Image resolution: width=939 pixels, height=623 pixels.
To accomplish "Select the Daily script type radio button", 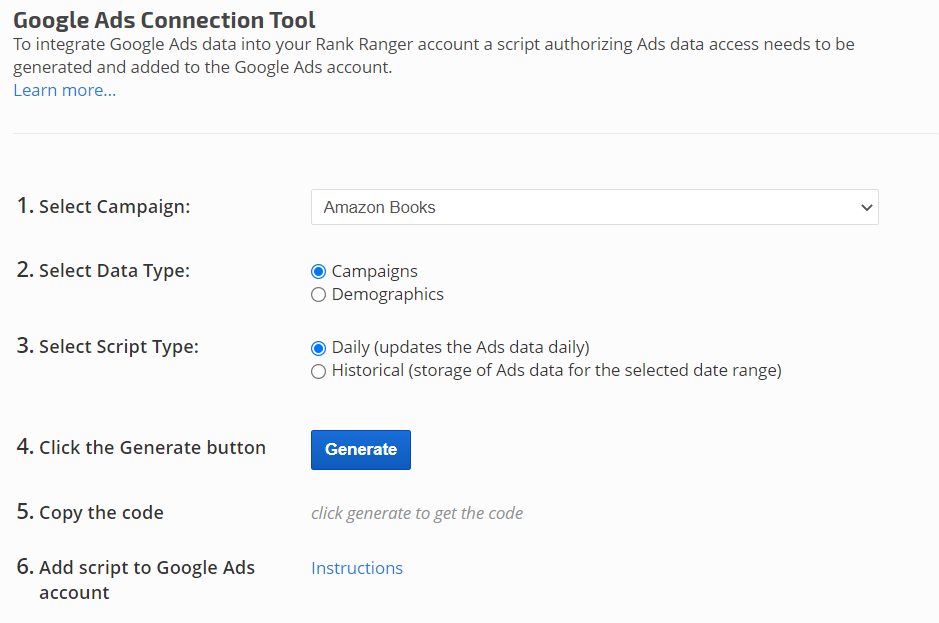I will 319,348.
